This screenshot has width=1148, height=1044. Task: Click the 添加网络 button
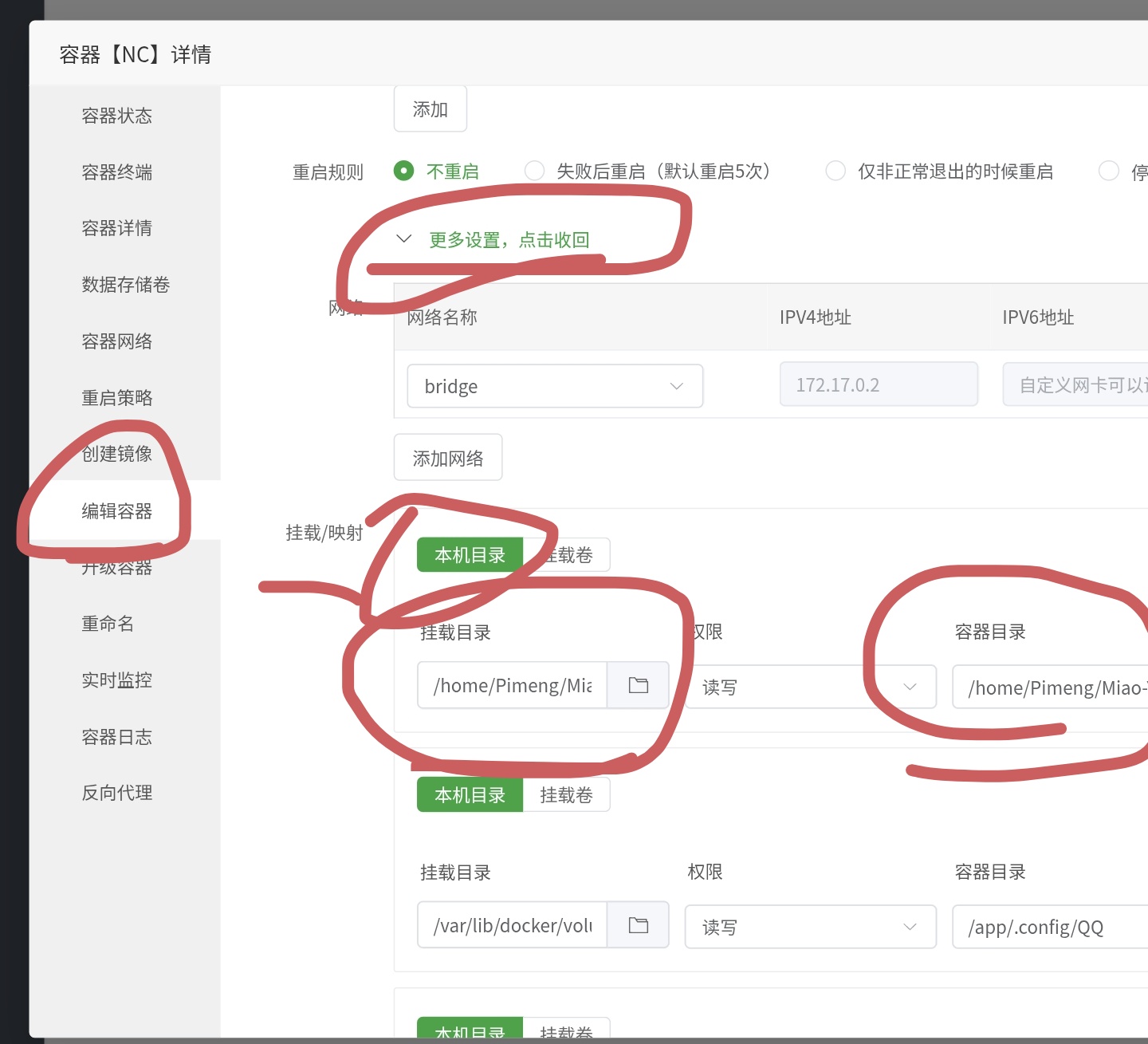[448, 458]
